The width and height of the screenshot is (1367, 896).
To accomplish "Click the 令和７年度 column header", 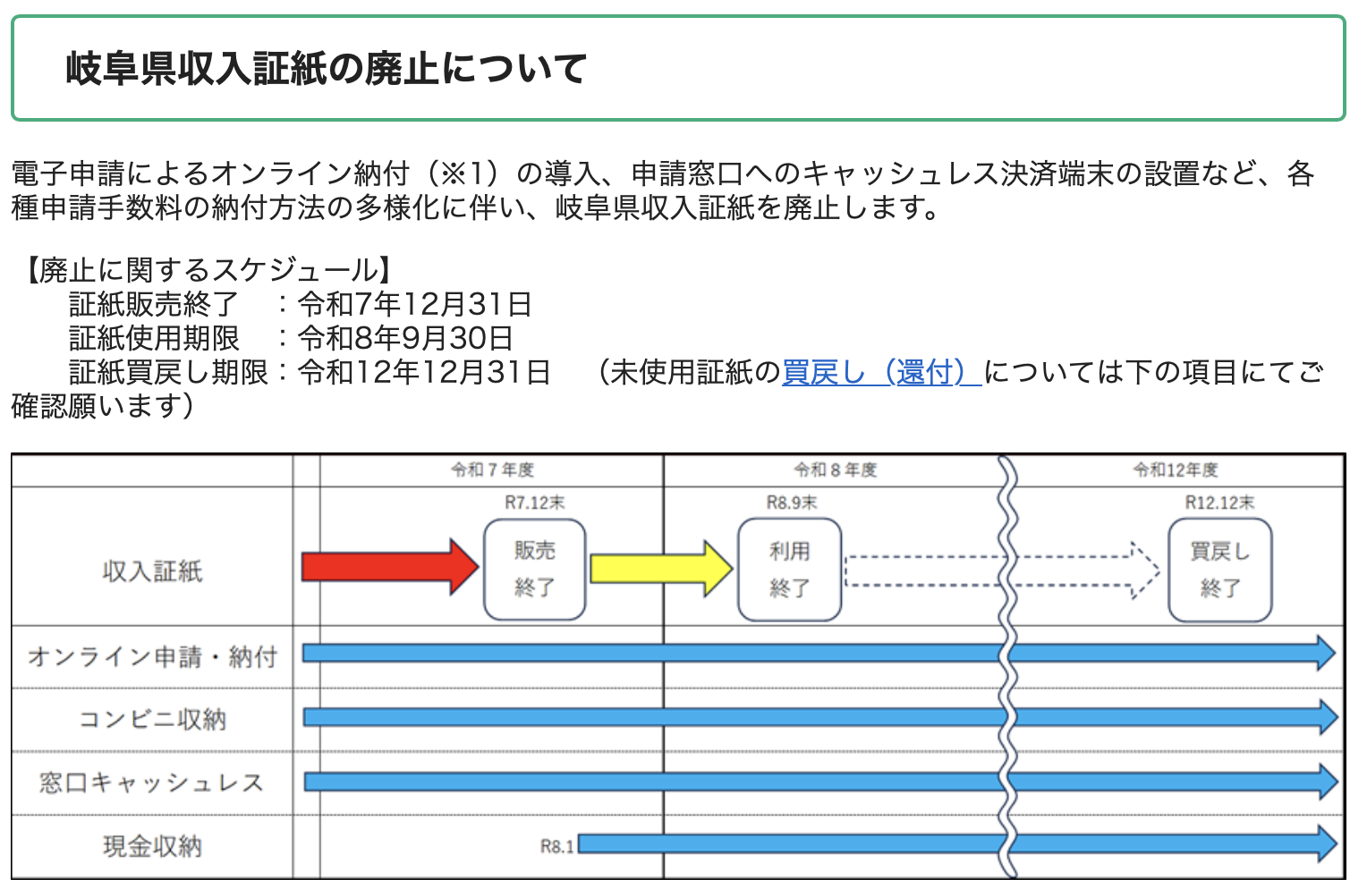I will [x=492, y=469].
